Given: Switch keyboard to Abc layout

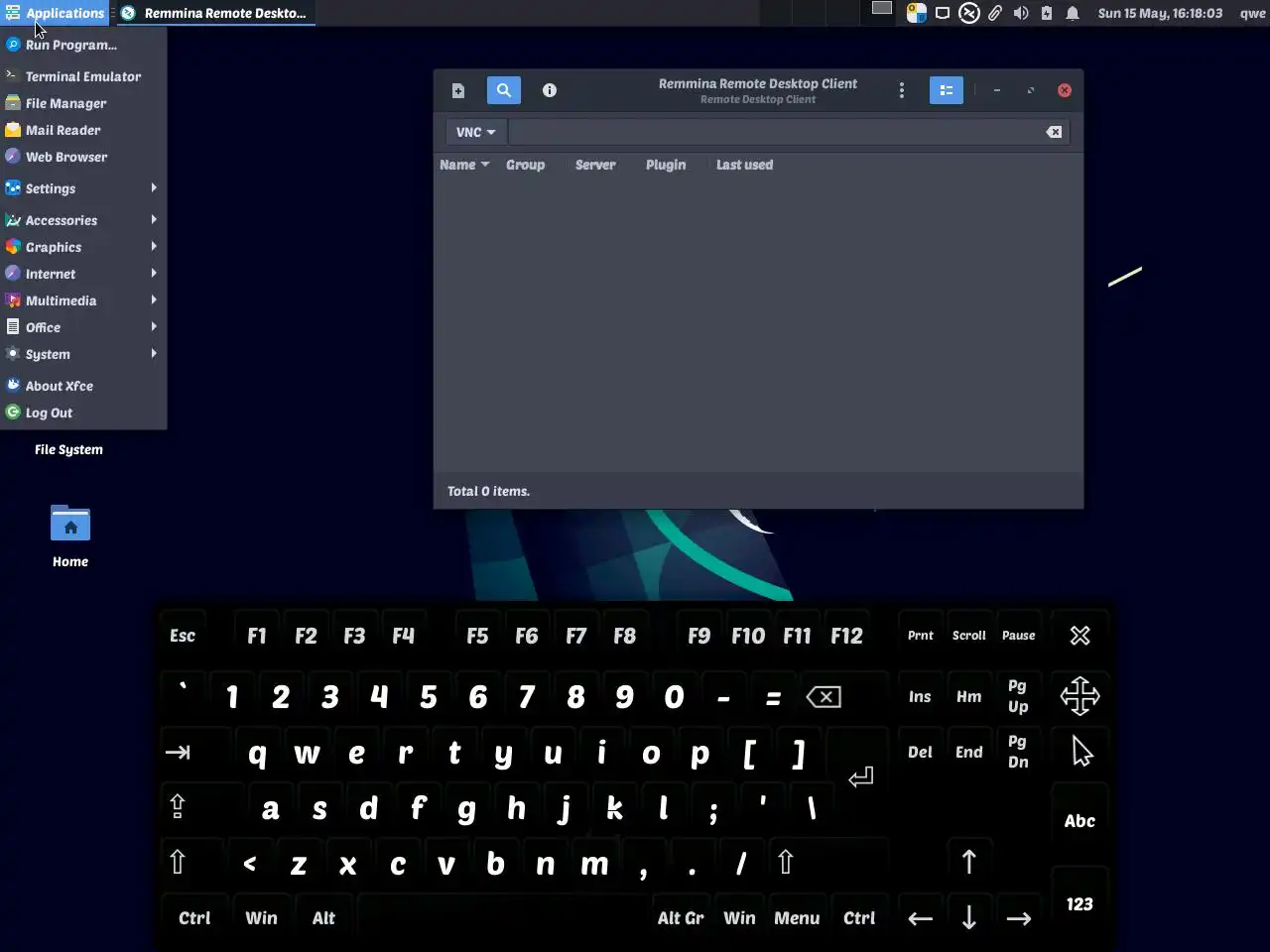Looking at the screenshot, I should (x=1079, y=821).
